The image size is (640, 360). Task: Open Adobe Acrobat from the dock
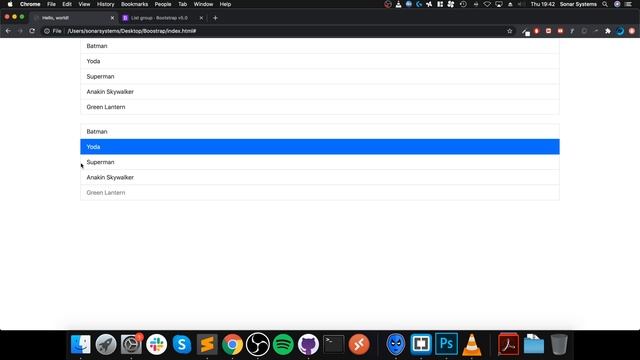[508, 344]
